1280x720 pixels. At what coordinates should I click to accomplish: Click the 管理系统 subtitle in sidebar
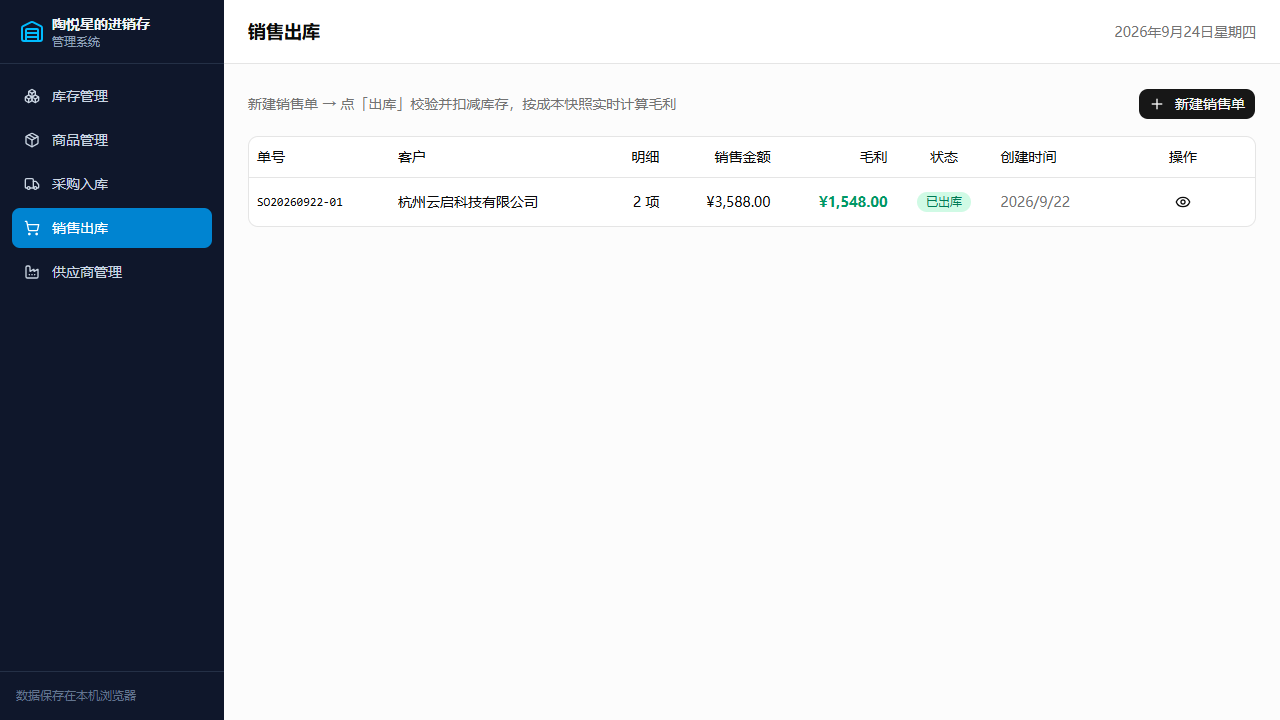coord(76,42)
